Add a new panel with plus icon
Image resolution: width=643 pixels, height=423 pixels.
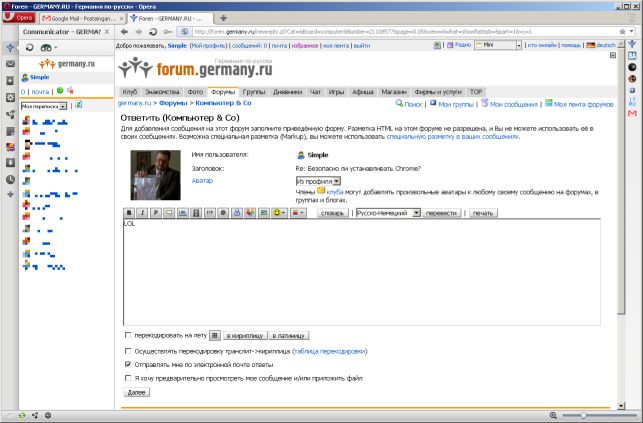tap(10, 194)
